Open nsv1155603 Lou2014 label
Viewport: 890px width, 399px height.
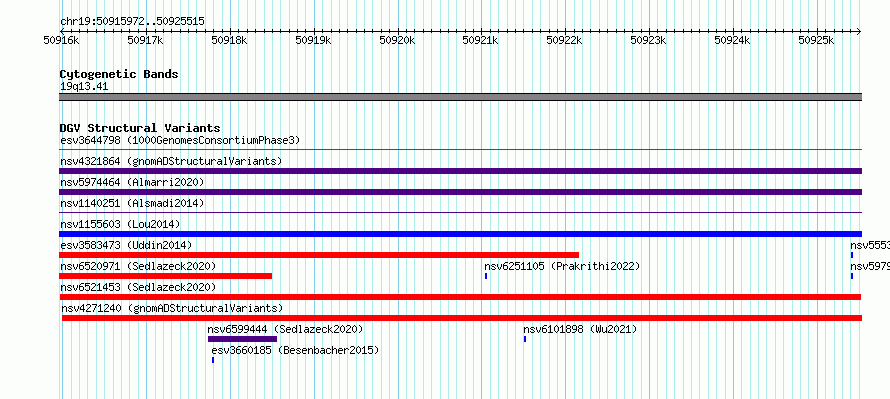[x=120, y=224]
